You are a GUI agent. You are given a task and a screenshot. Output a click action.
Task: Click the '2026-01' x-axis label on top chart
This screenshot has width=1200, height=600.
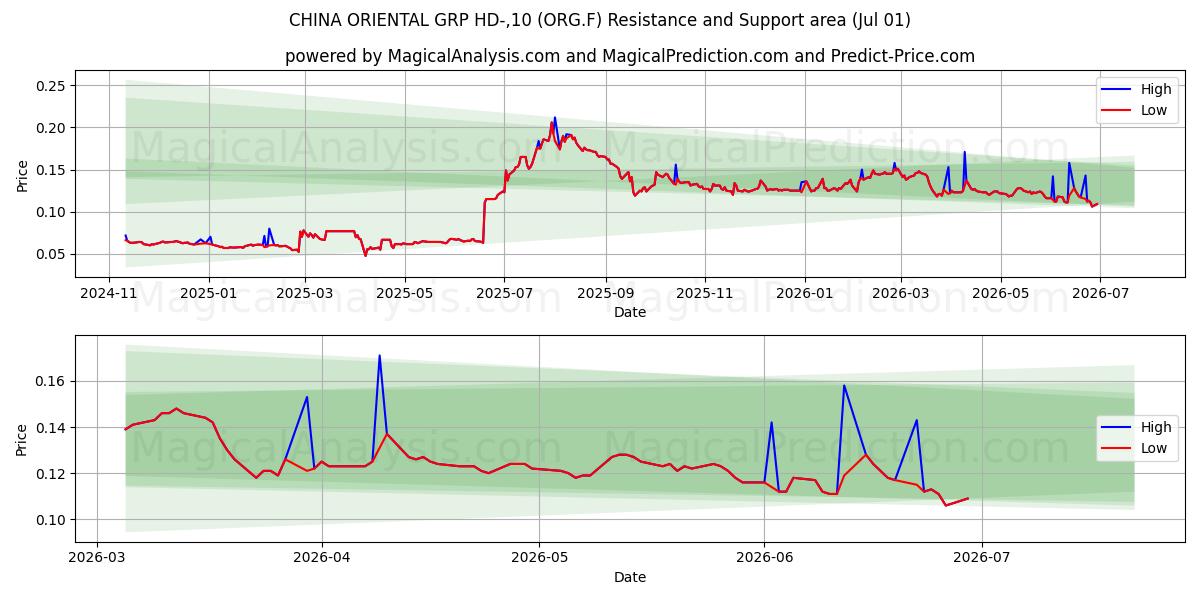805,293
